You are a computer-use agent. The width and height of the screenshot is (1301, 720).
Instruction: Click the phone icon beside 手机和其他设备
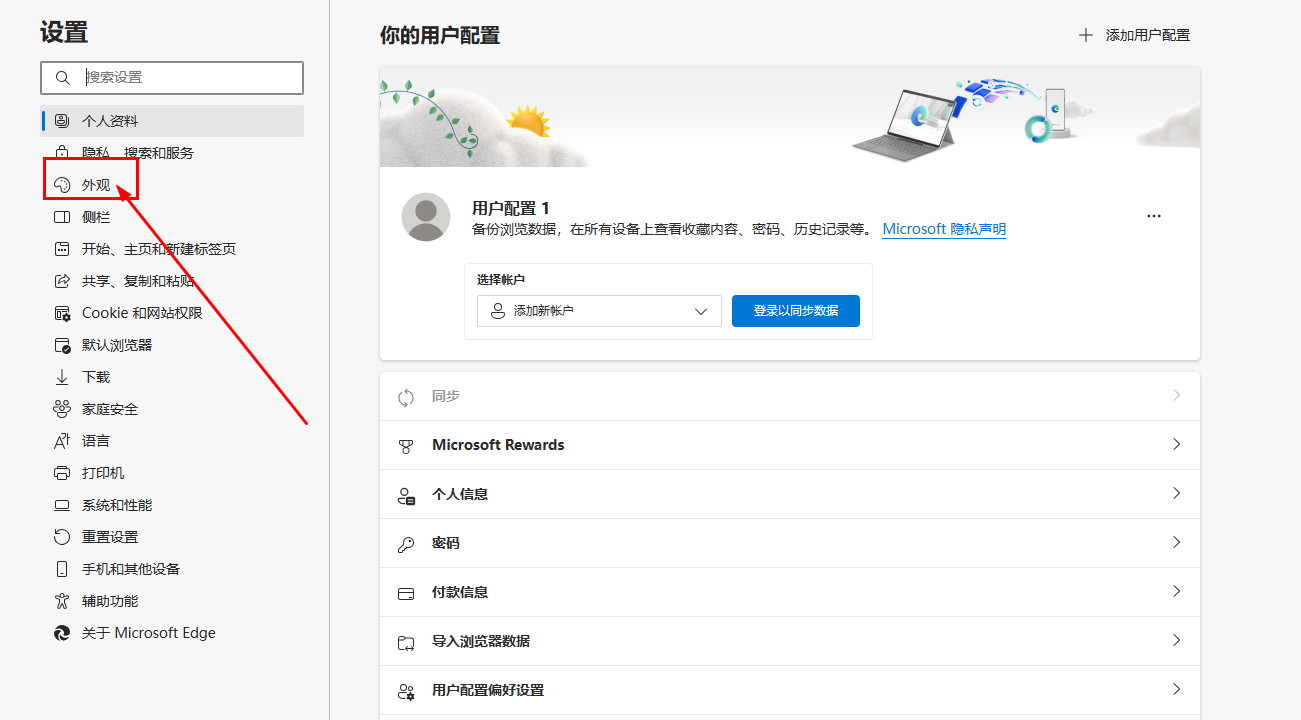pos(62,569)
